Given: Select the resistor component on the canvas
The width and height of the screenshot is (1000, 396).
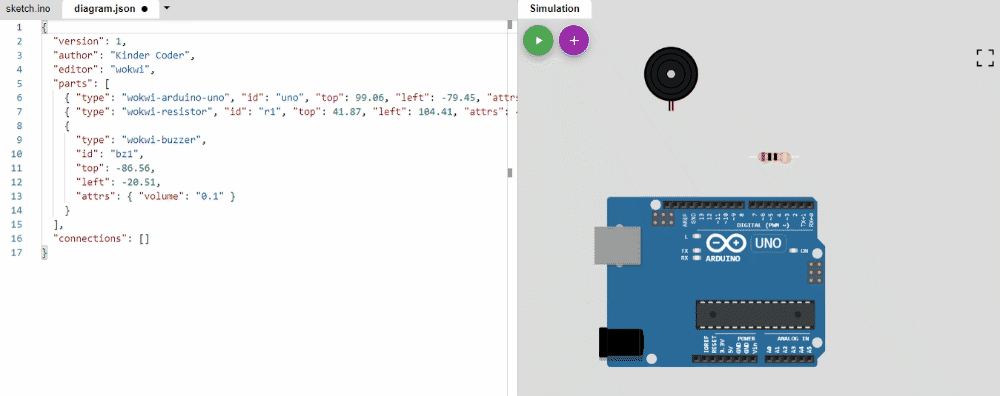Looking at the screenshot, I should tap(774, 157).
